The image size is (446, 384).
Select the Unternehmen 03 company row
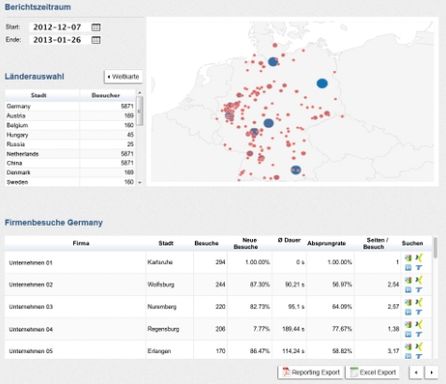point(218,307)
